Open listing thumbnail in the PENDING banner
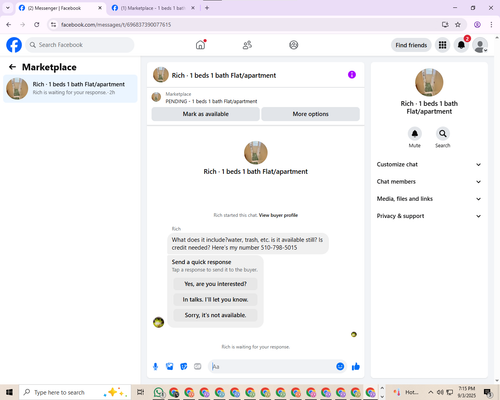The height and width of the screenshot is (400, 500). coord(156,97)
